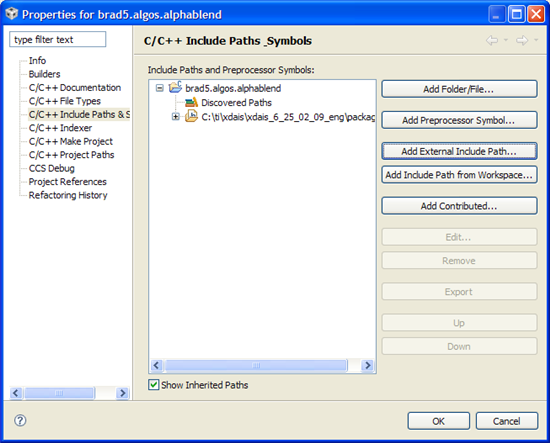Open the back history dropdown arrow
Screen dimensions: 550x443
click(x=506, y=40)
